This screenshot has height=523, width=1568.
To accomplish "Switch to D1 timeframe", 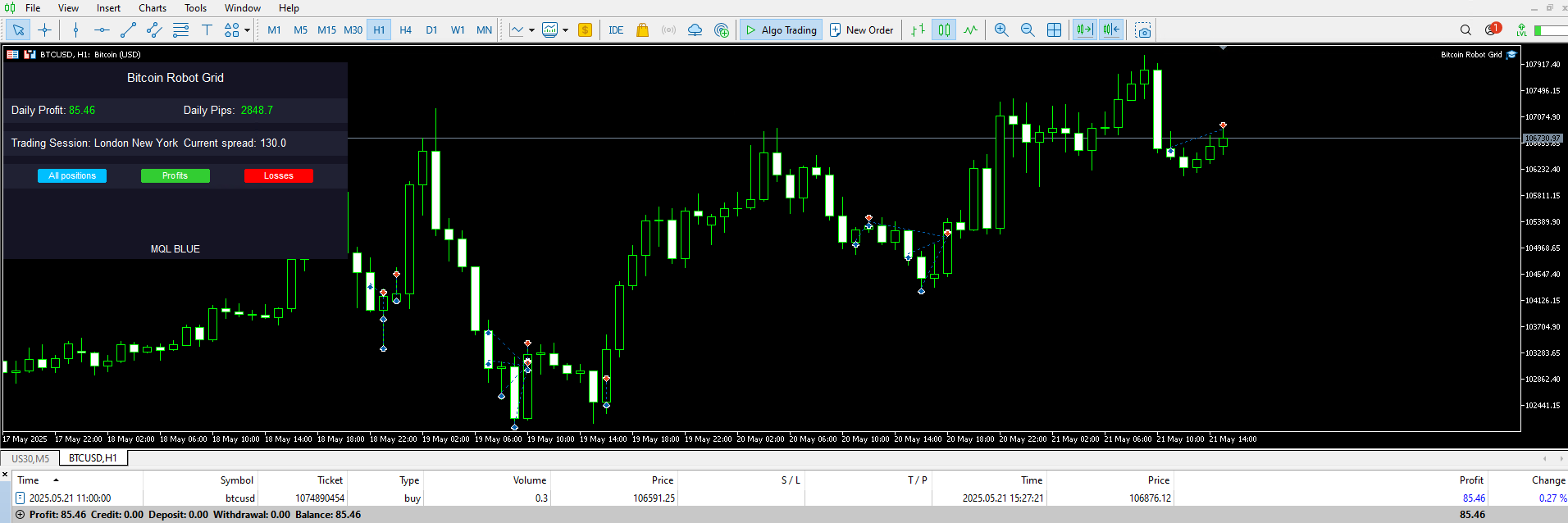I will pyautogui.click(x=431, y=30).
